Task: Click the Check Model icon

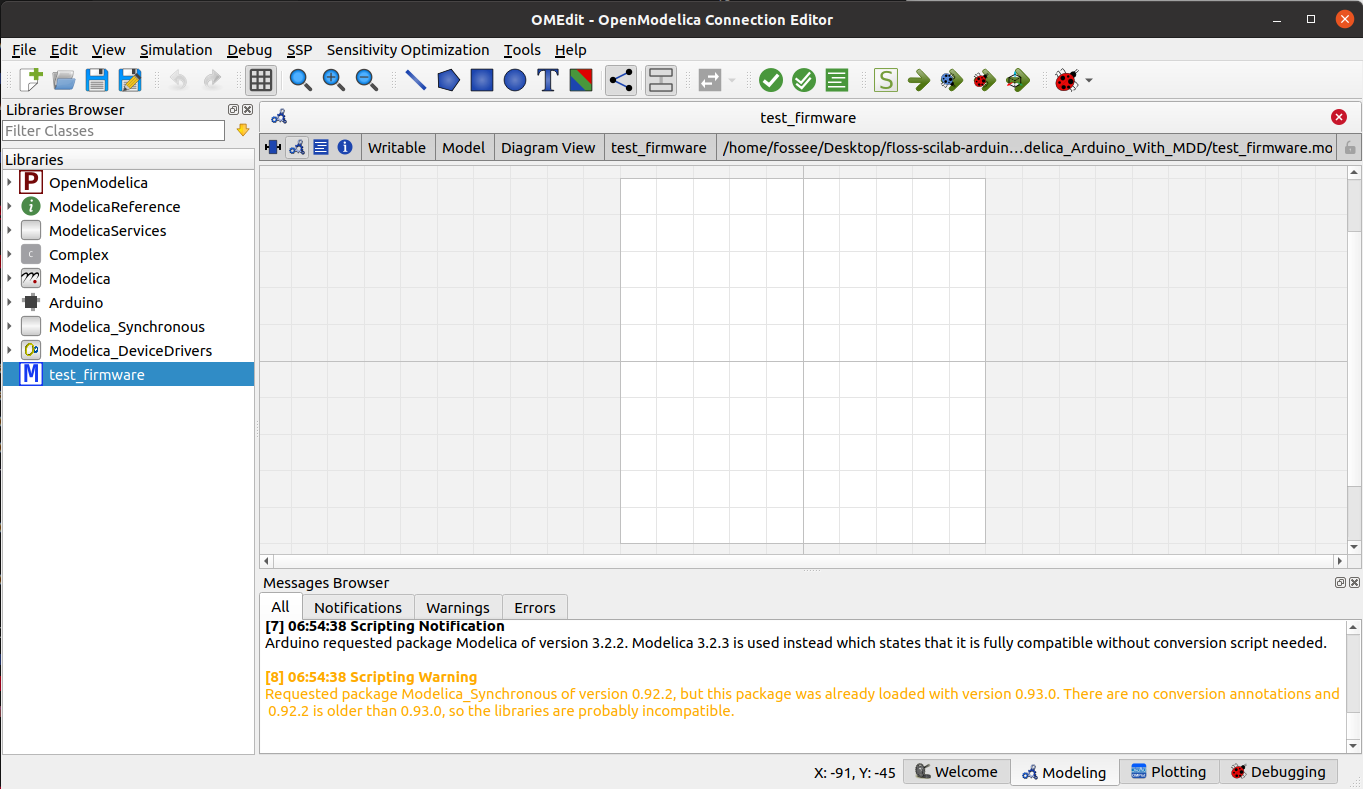Action: point(771,80)
